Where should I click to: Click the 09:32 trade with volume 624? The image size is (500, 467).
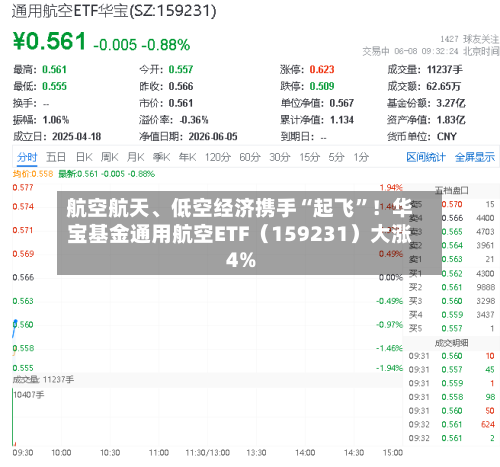click(x=452, y=424)
